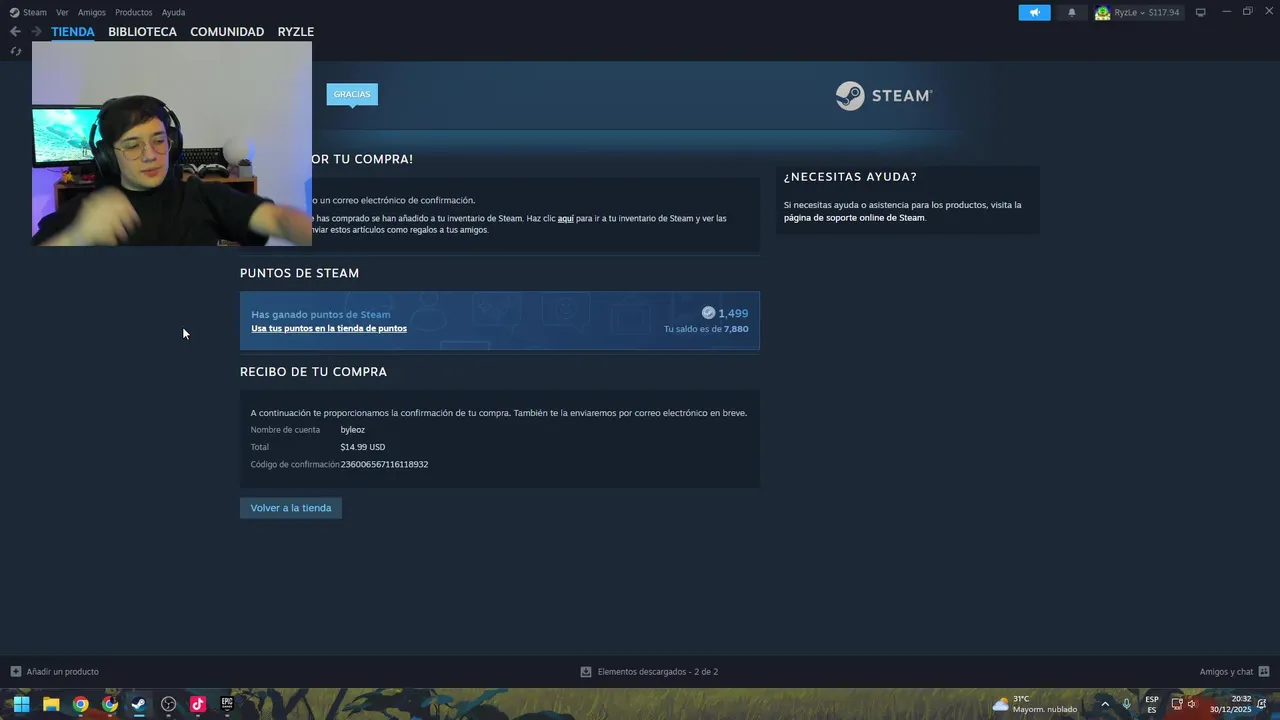Image resolution: width=1280 pixels, height=720 pixels.
Task: Click the Añadir un producto label
Action: click(x=63, y=672)
